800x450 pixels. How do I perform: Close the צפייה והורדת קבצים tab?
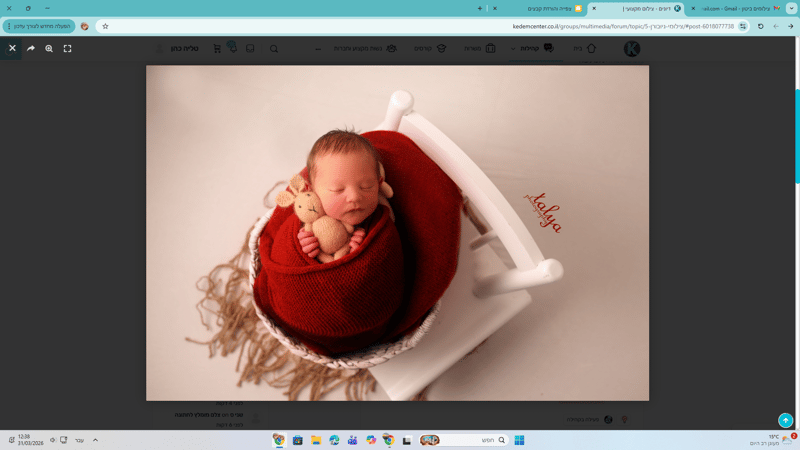tap(495, 9)
